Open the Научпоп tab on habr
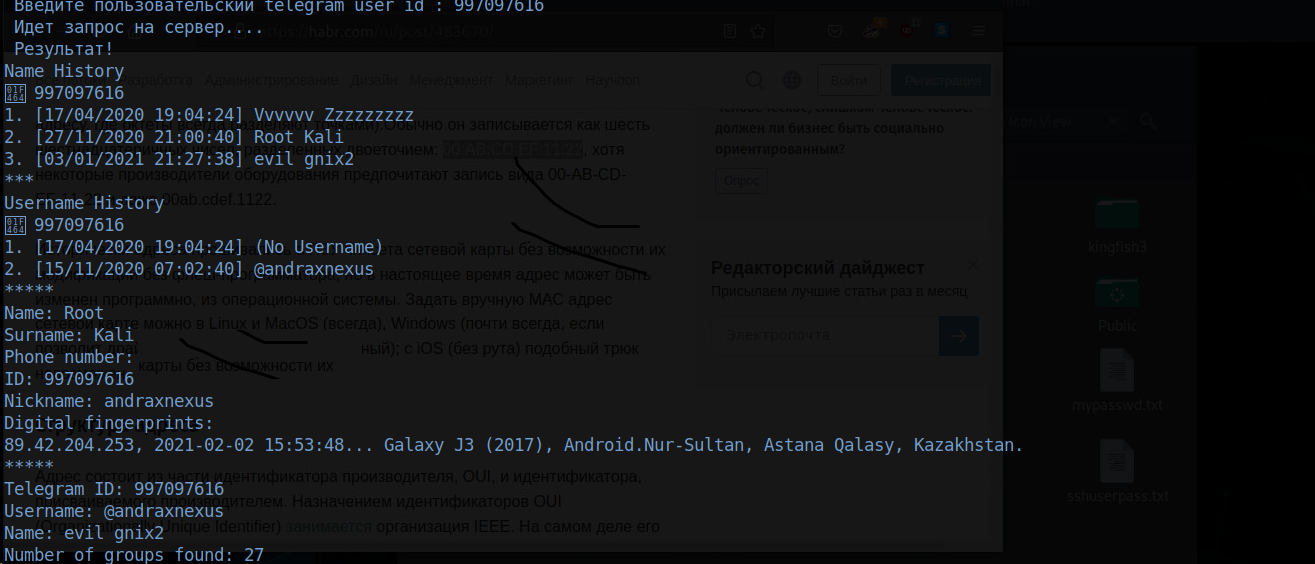 612,80
